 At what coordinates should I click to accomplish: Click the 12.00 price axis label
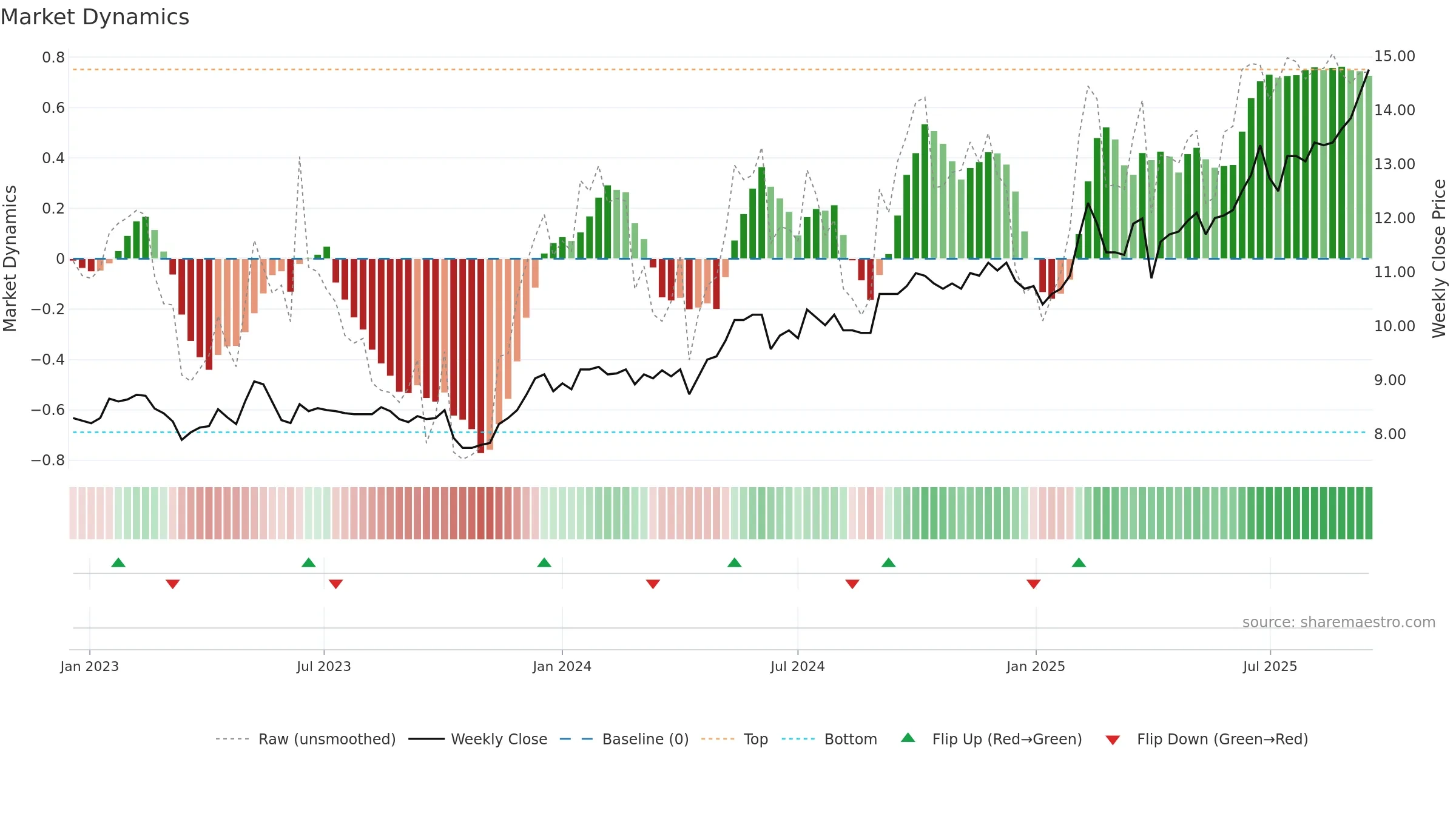point(1395,218)
